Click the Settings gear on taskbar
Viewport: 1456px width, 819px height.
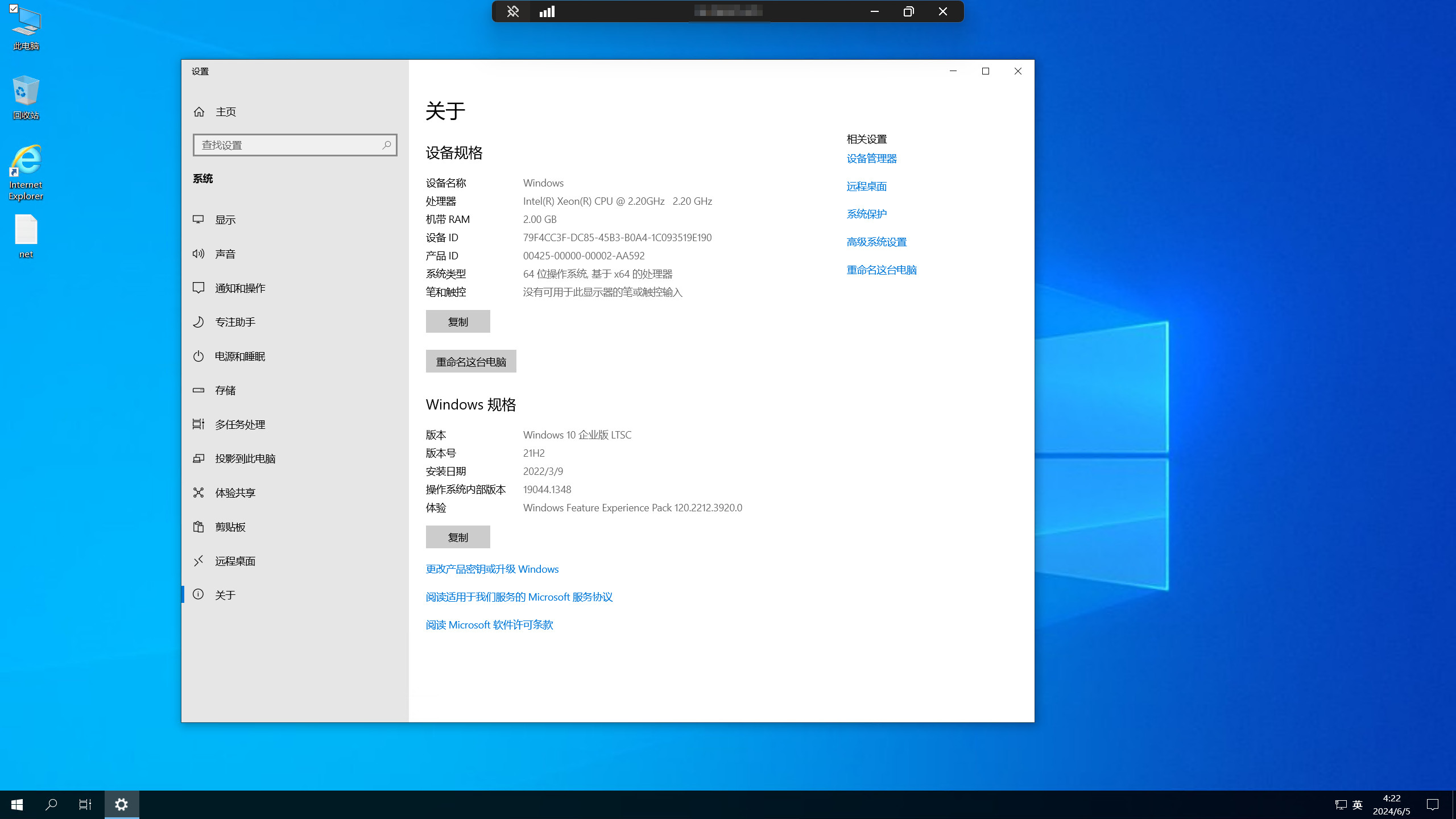(122, 805)
